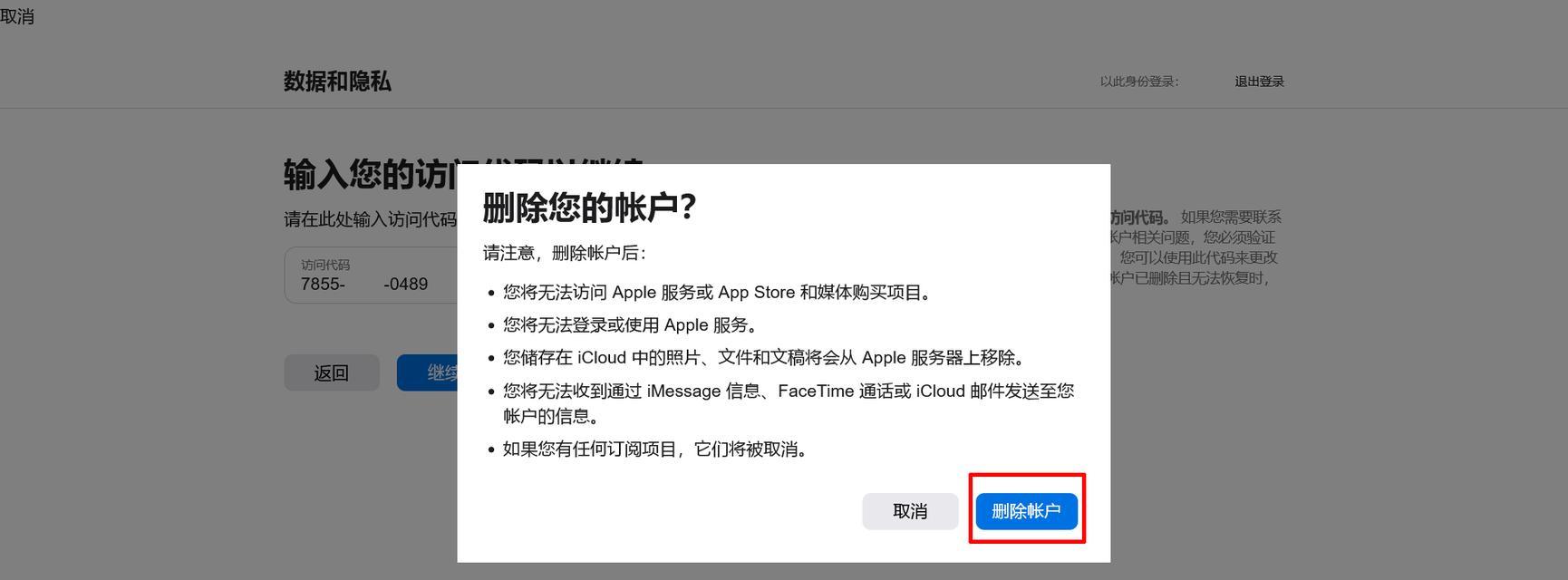The image size is (1568, 580).
Task: Click the text 请注意，删除帐户后:
Action: click(565, 253)
